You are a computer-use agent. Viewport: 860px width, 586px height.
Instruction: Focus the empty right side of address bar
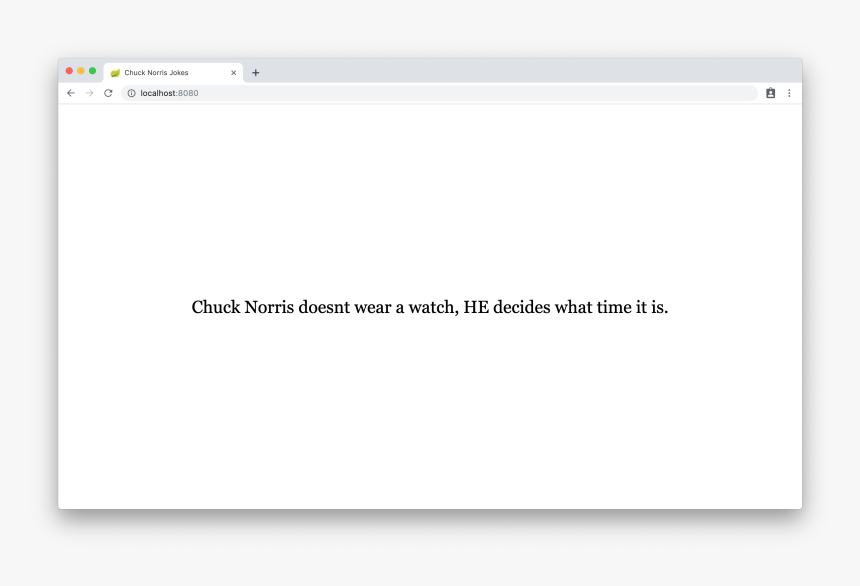click(x=500, y=93)
